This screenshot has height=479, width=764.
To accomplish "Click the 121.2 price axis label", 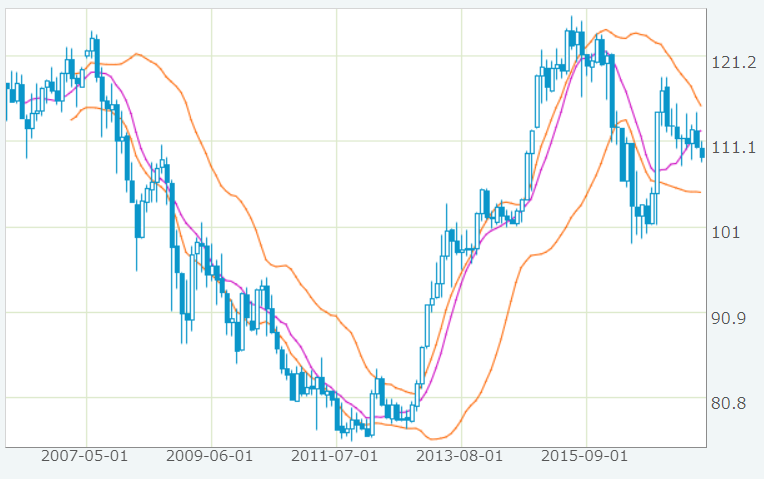I will point(734,62).
